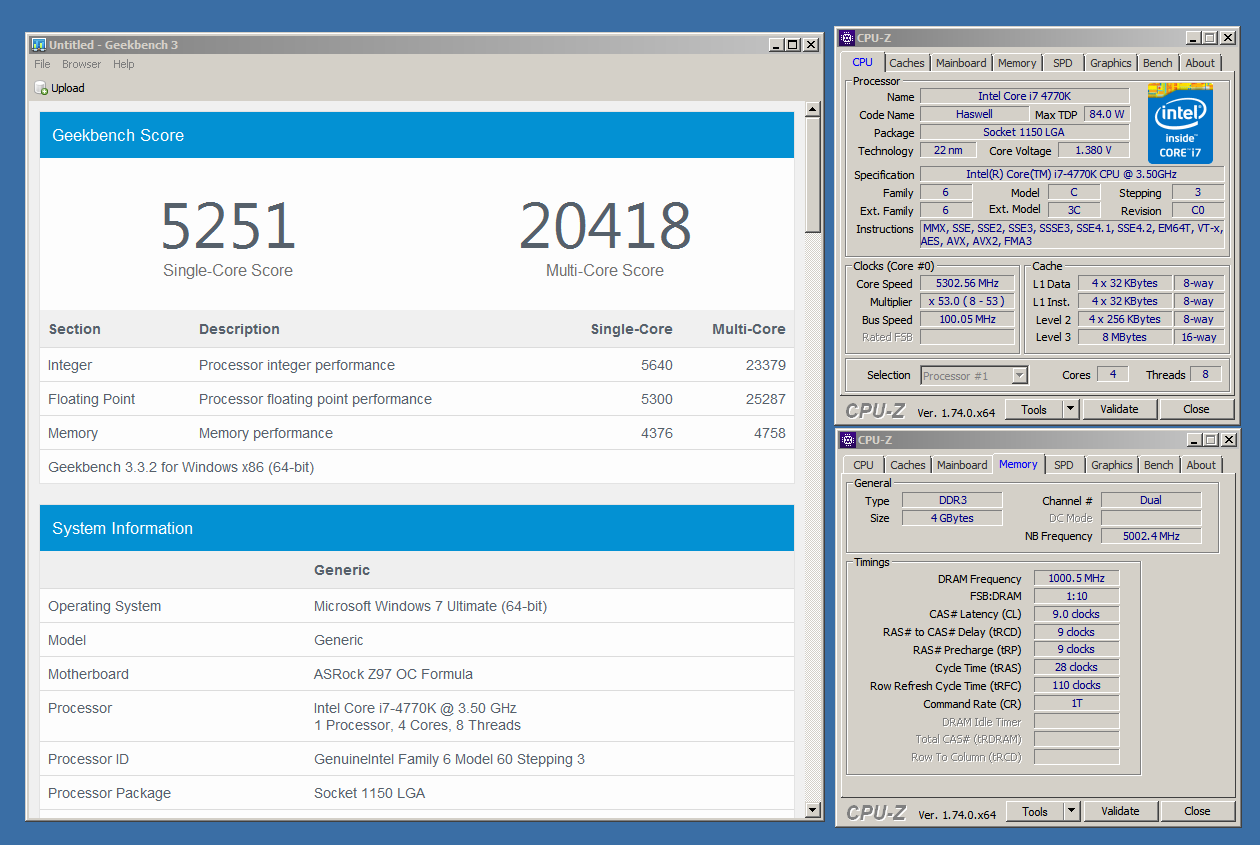The height and width of the screenshot is (845, 1260).
Task: Click the NB Frequency value 5002.4 MHz
Action: tap(1151, 536)
